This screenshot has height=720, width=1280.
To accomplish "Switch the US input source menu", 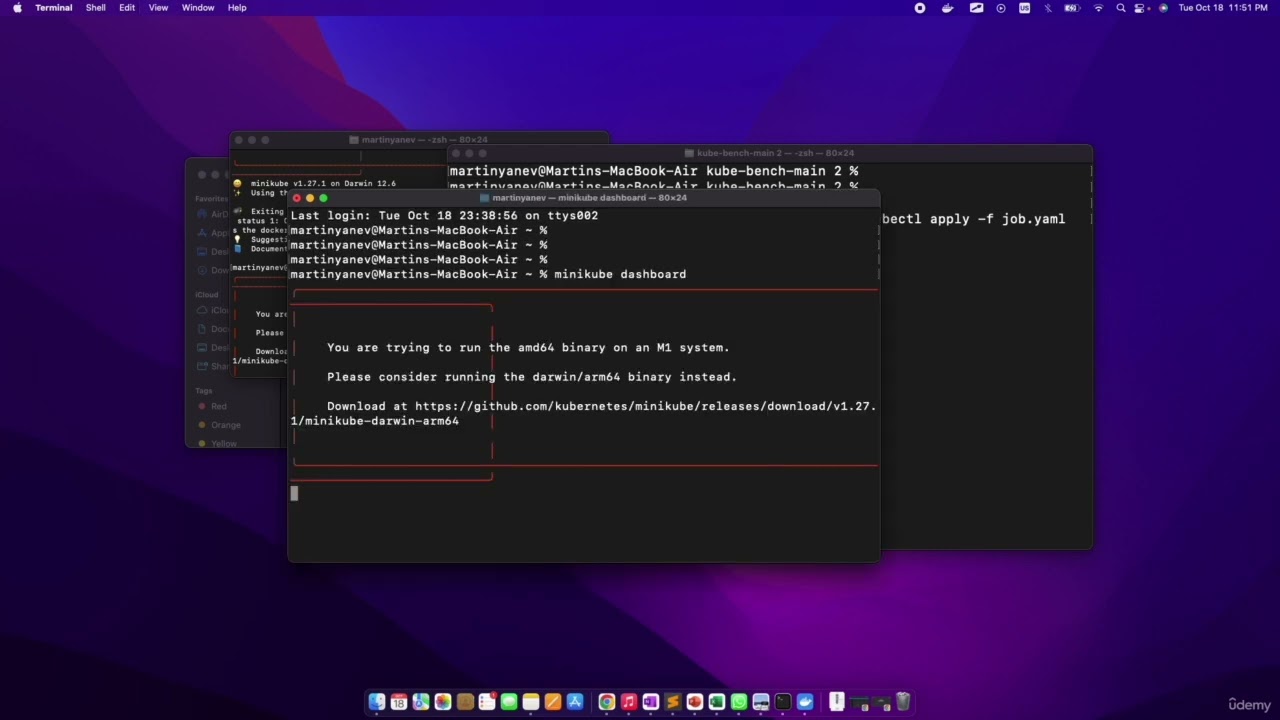I will [x=1024, y=8].
